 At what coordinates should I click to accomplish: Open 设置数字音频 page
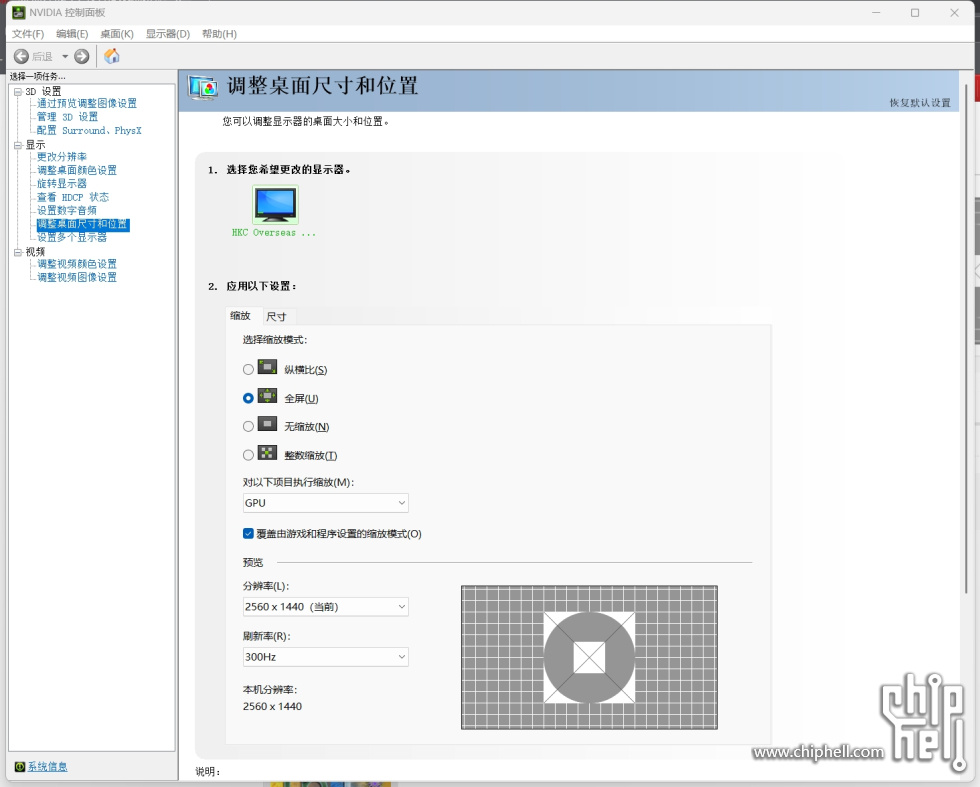[67, 210]
